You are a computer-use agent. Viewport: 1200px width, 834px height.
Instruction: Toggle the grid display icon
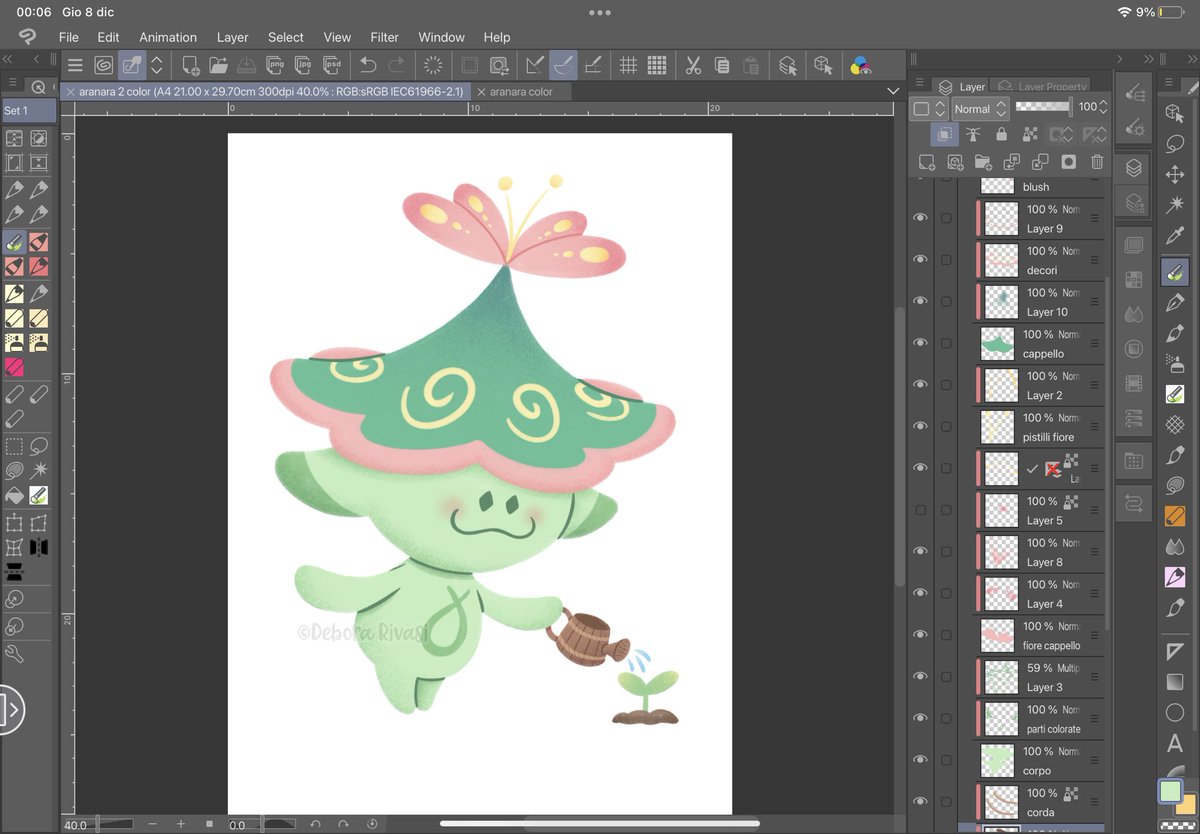click(x=628, y=66)
